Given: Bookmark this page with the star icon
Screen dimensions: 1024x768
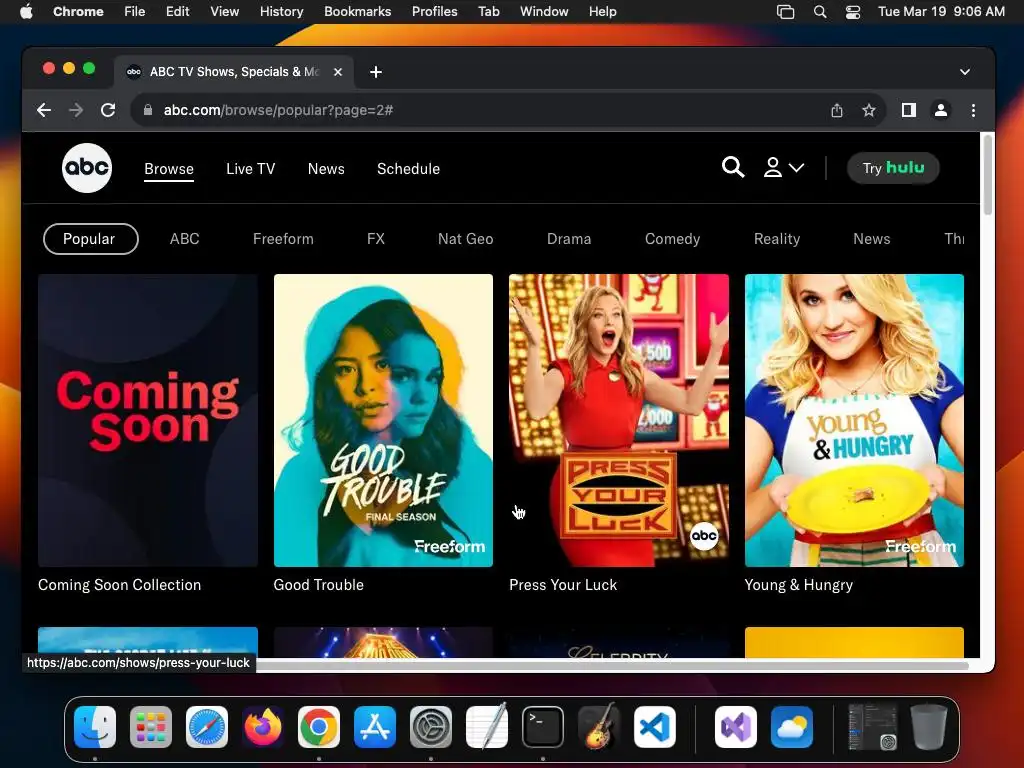Looking at the screenshot, I should point(869,110).
